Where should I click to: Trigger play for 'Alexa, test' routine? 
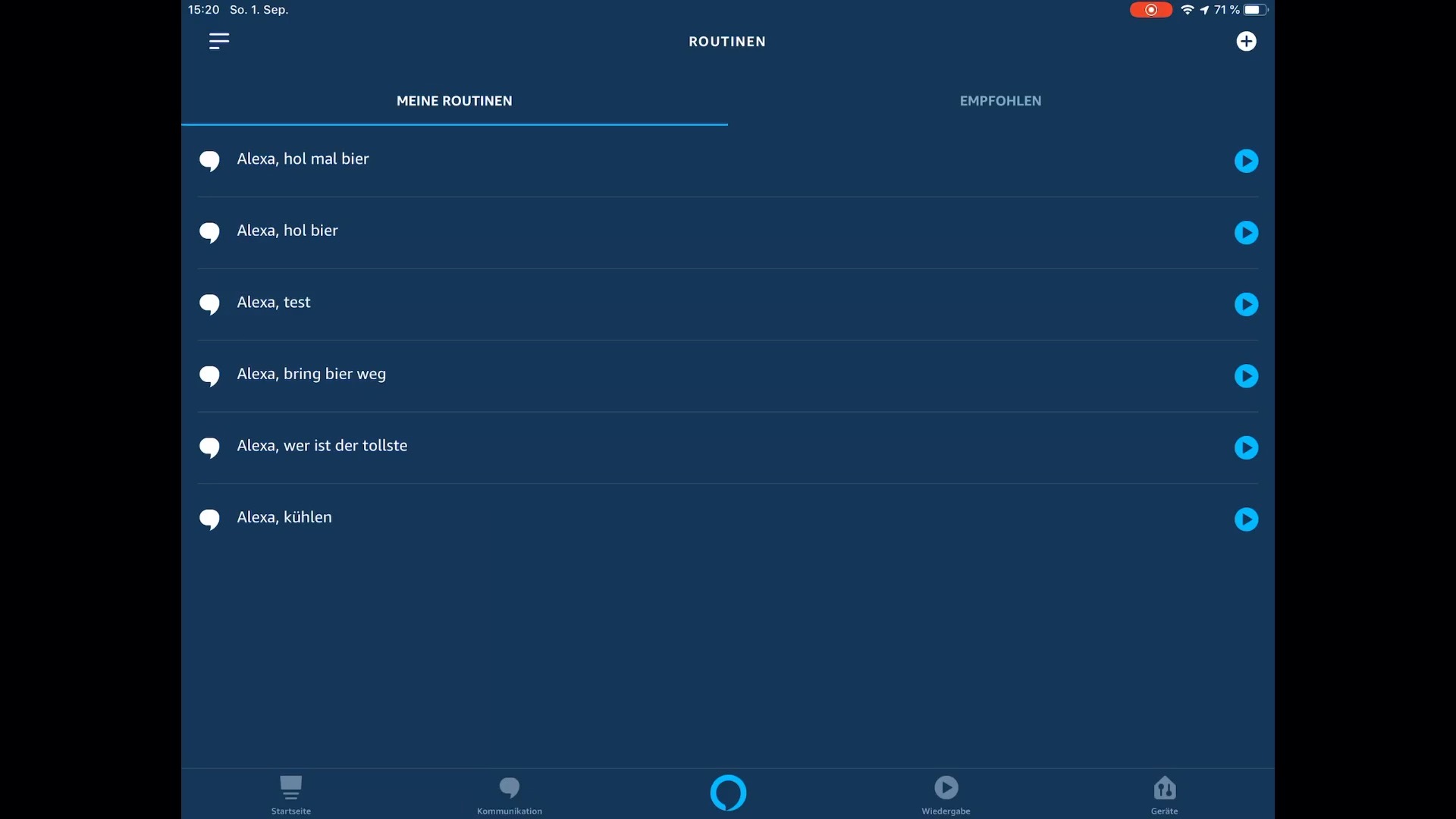1246,304
